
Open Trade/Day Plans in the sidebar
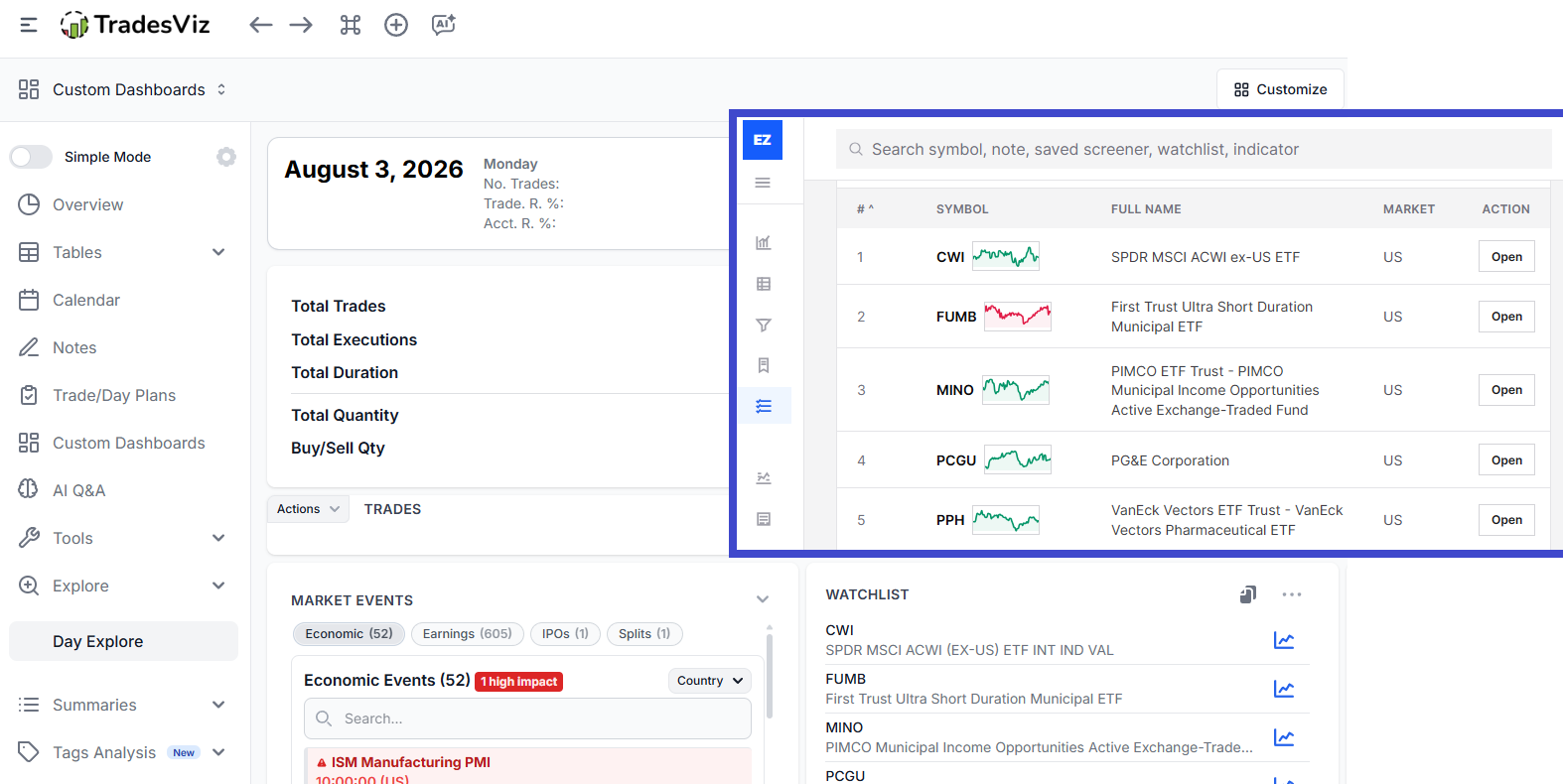click(x=114, y=395)
